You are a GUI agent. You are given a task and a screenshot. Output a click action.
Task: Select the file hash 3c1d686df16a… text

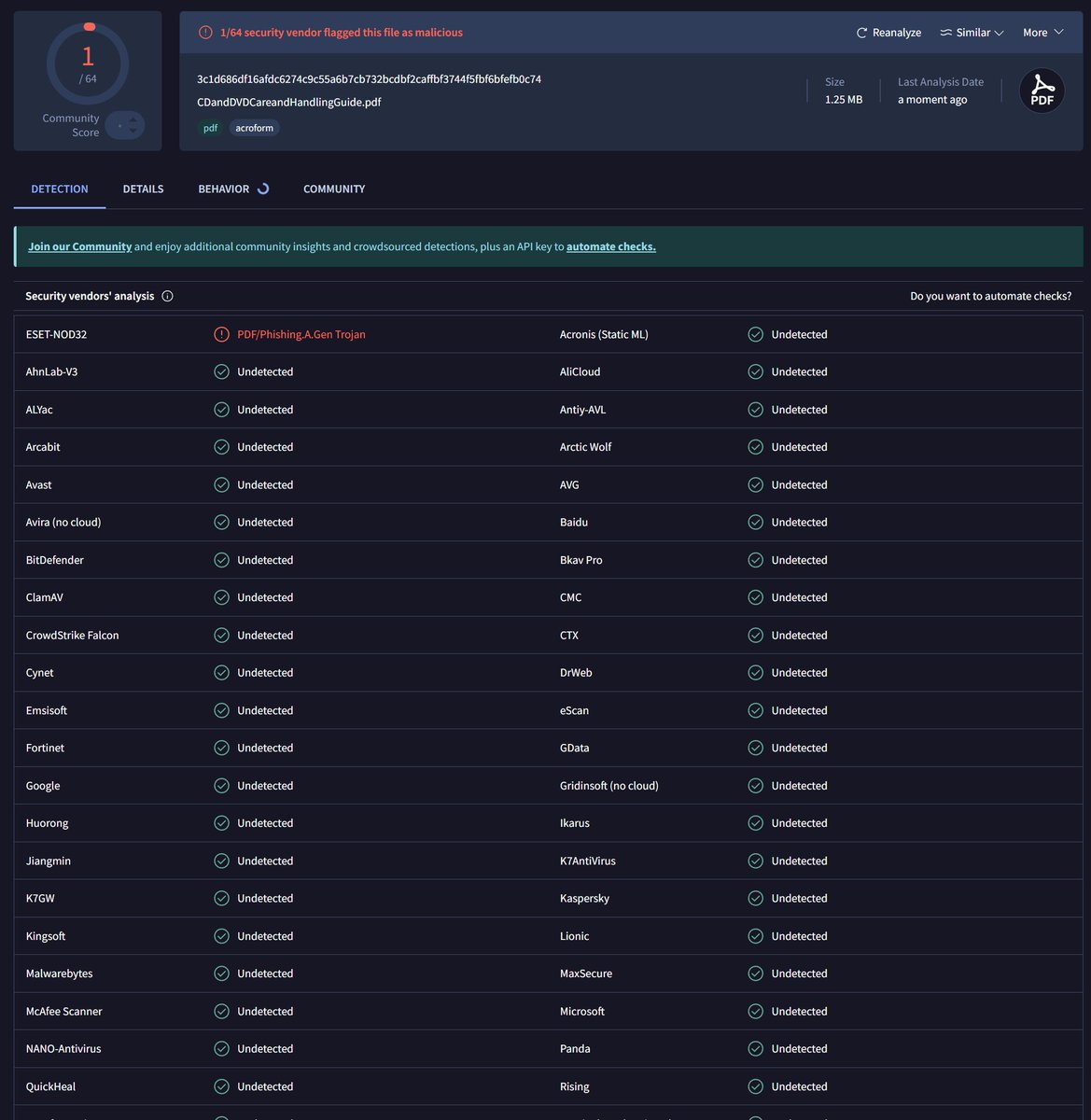370,79
